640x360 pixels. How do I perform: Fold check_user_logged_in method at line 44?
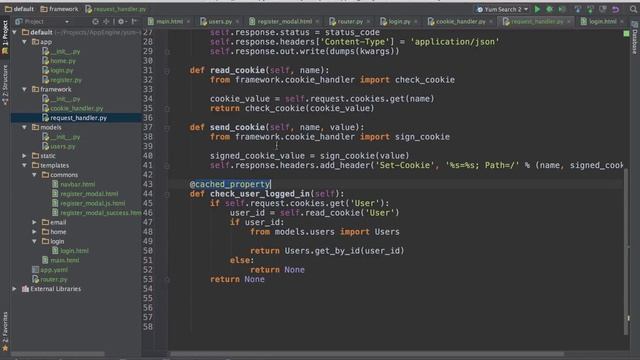click(167, 194)
